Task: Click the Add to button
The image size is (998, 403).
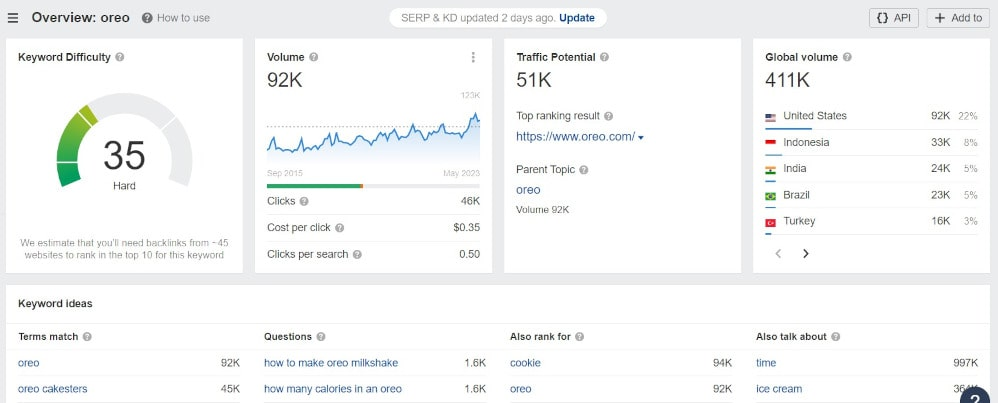Action: point(958,18)
